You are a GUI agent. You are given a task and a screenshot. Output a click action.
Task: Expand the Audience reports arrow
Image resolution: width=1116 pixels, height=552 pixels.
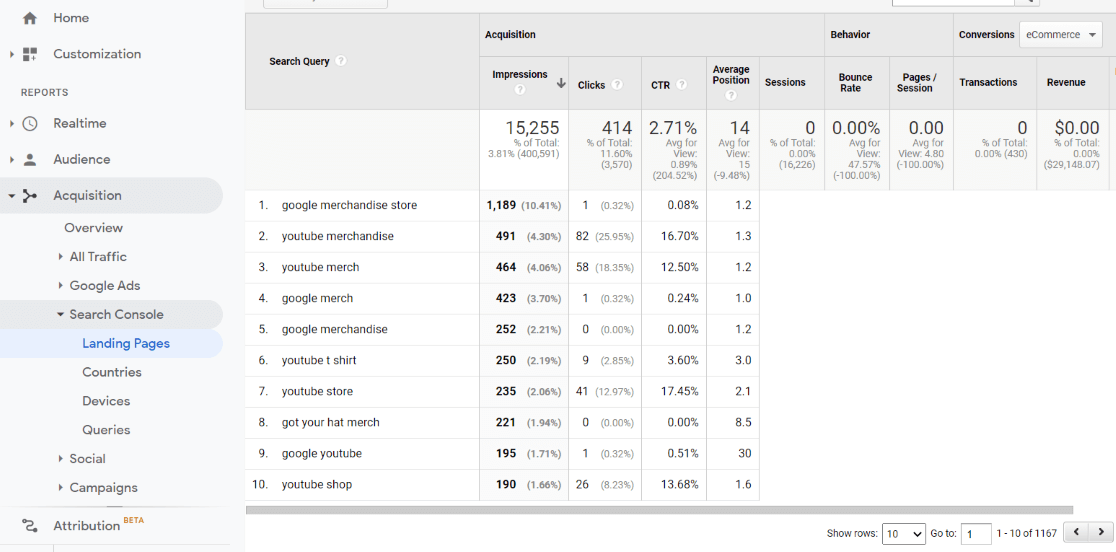point(11,159)
